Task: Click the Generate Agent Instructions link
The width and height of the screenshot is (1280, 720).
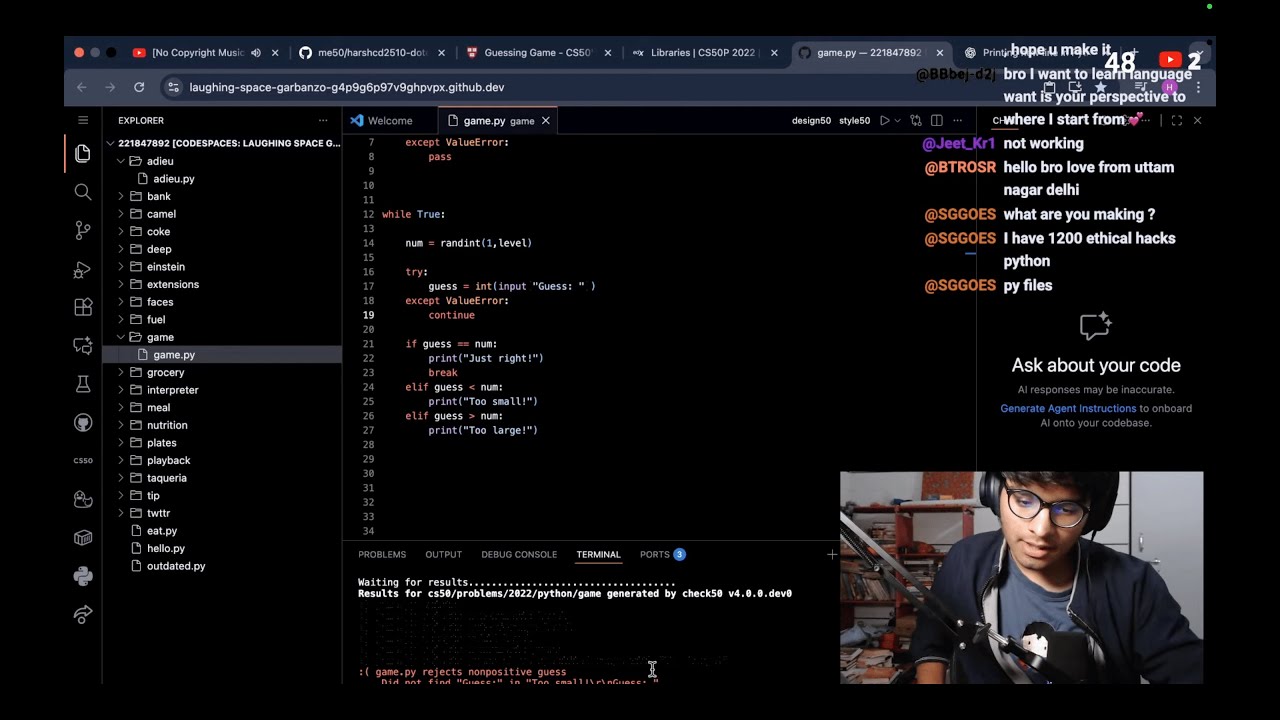Action: 1068,408
